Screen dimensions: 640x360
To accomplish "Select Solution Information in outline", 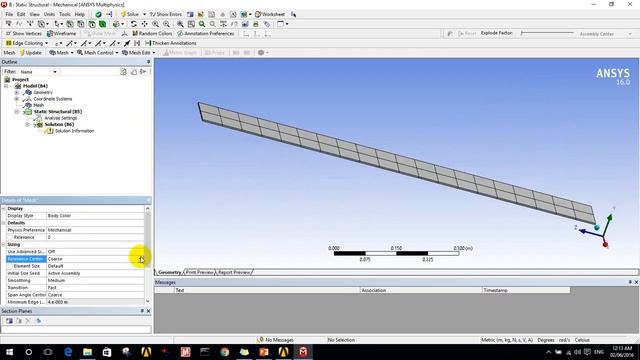I will pyautogui.click(x=74, y=131).
